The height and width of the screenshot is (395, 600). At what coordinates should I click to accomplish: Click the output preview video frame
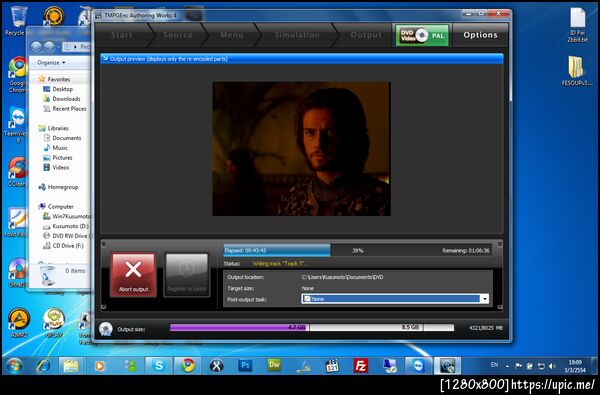(x=302, y=149)
